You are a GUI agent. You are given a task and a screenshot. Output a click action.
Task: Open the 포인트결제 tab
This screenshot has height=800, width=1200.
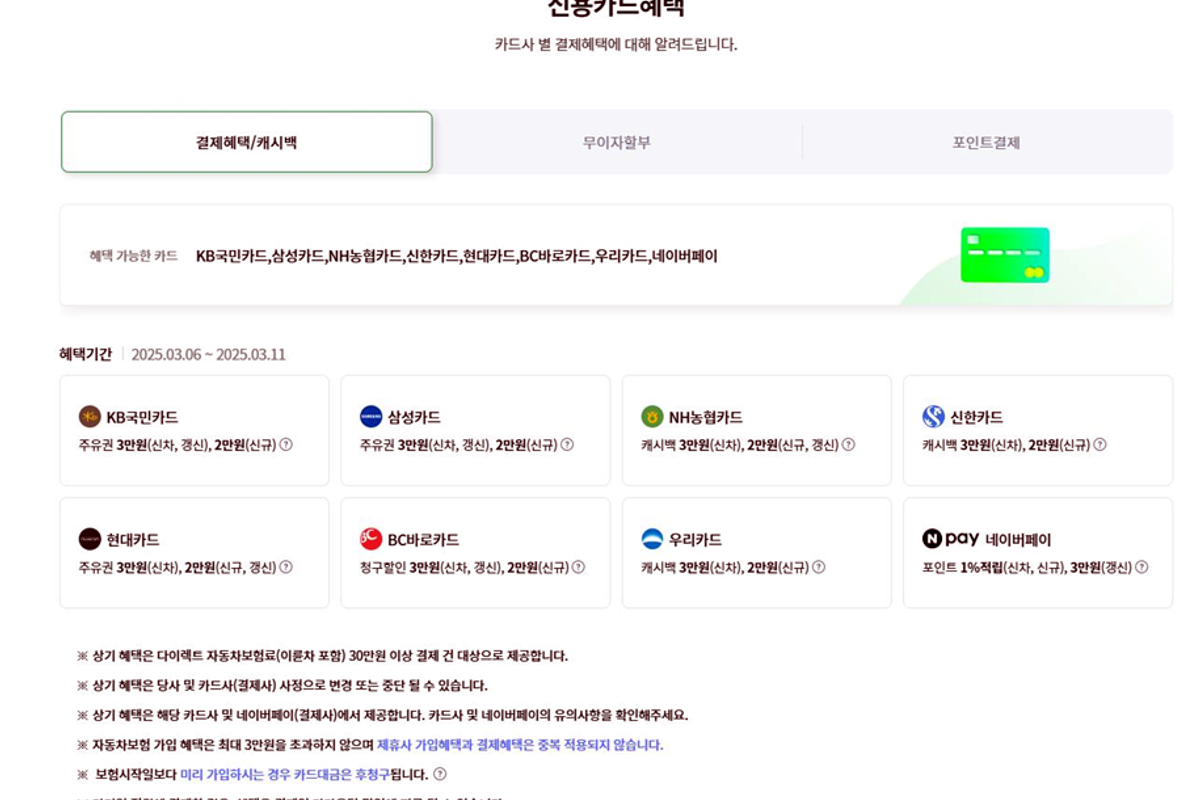tap(986, 142)
